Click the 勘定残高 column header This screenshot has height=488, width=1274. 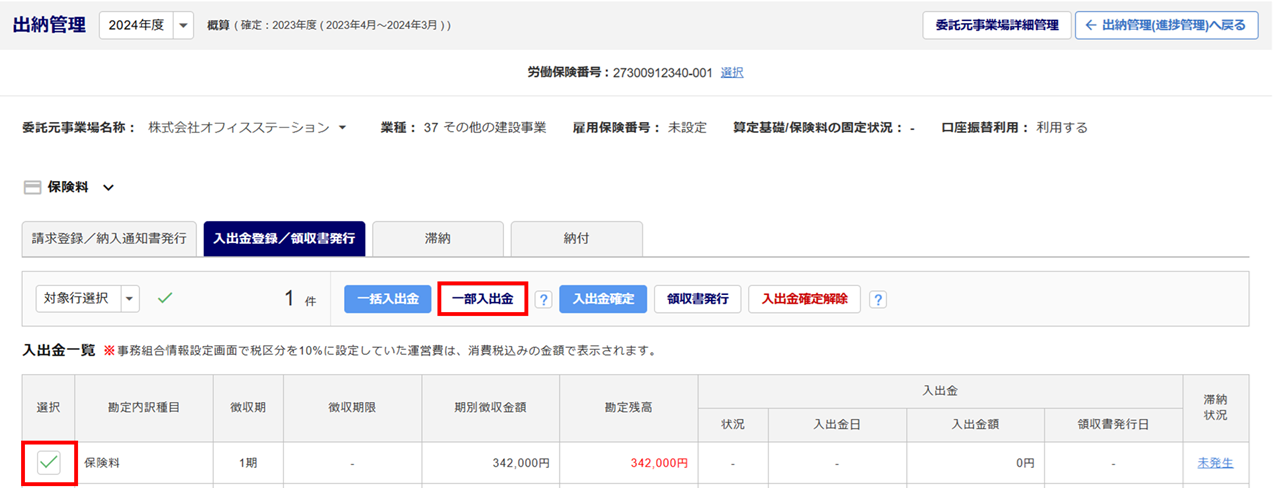(x=629, y=408)
